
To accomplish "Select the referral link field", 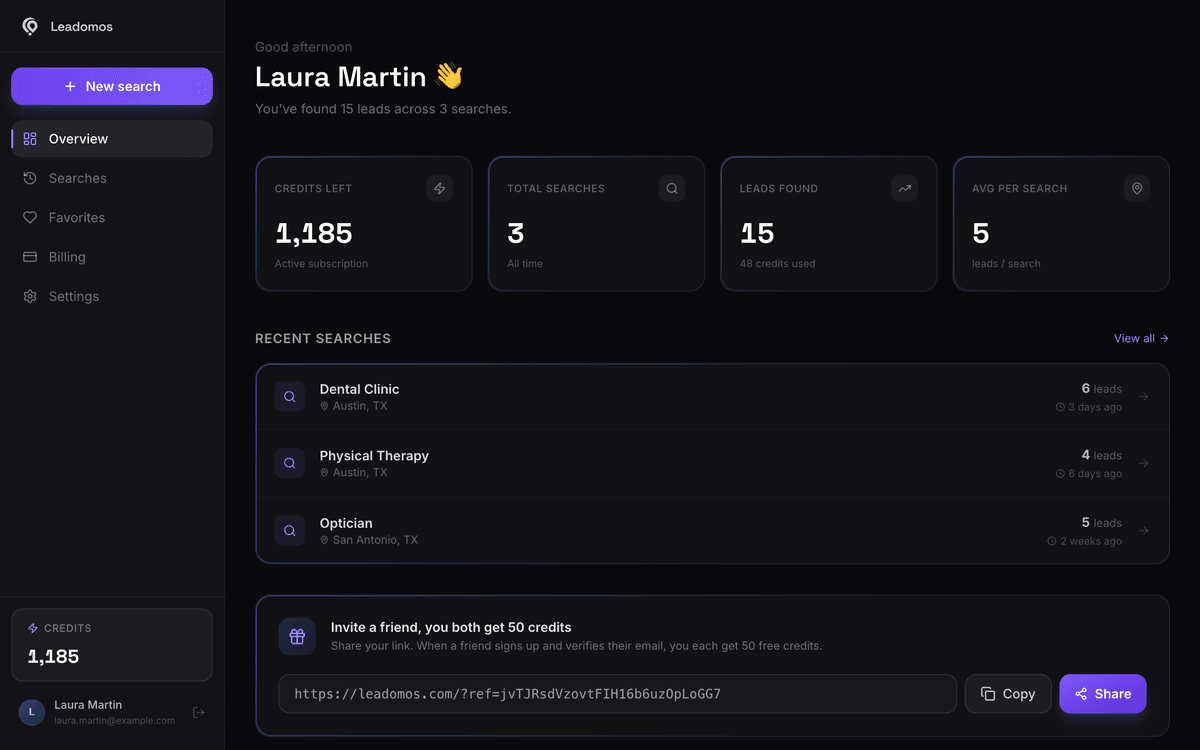I will pos(617,694).
